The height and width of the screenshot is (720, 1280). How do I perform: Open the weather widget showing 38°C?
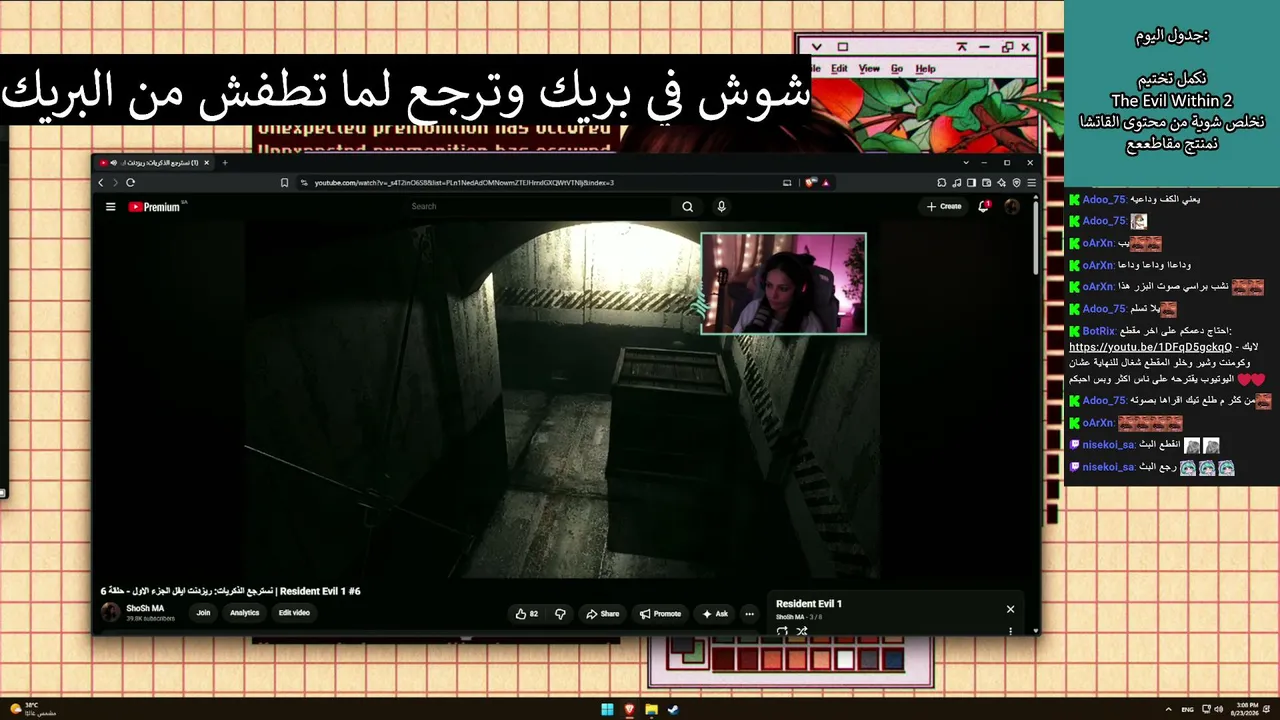pyautogui.click(x=32, y=709)
